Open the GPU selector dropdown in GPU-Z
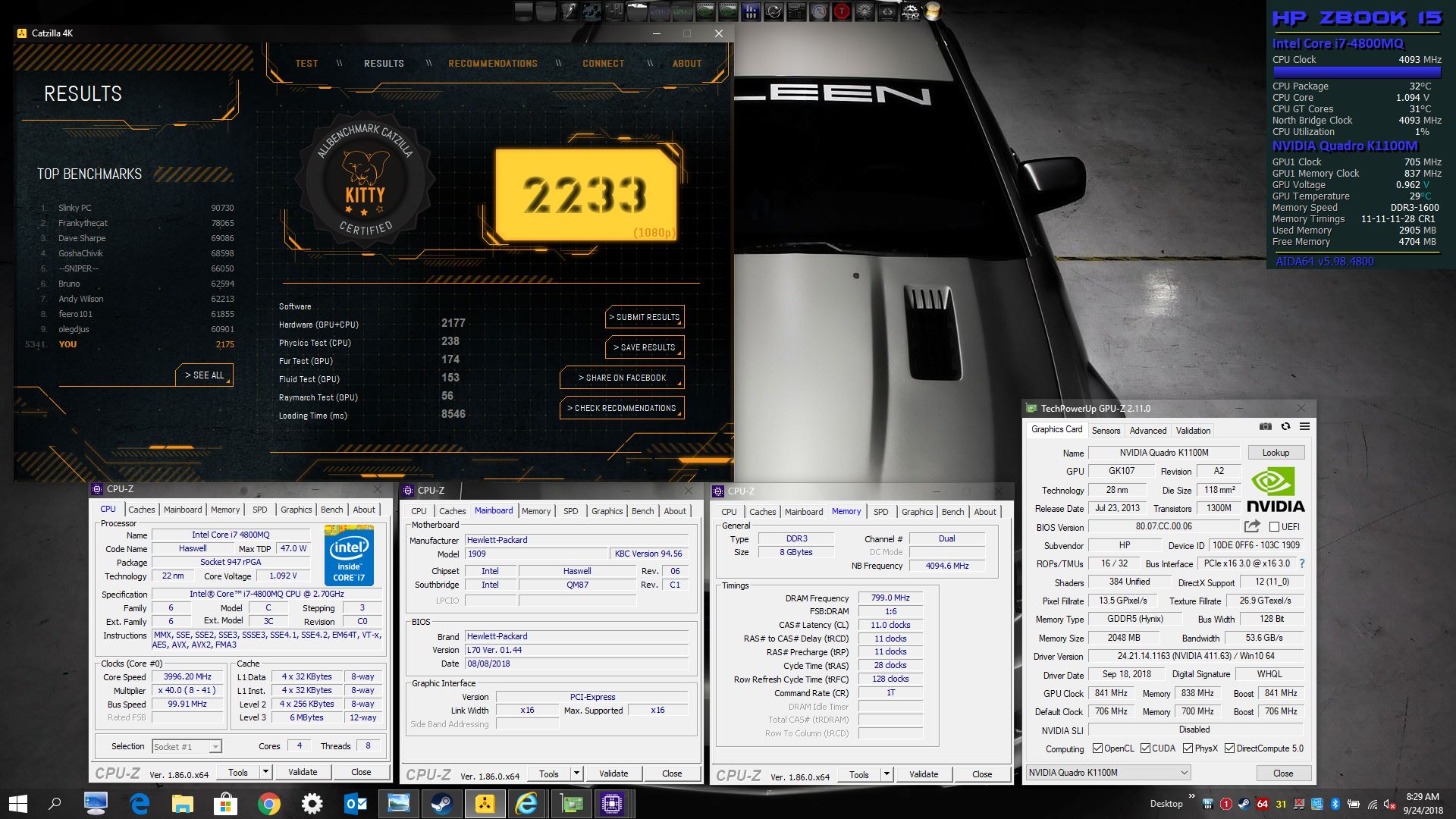The image size is (1456, 819). [1108, 773]
